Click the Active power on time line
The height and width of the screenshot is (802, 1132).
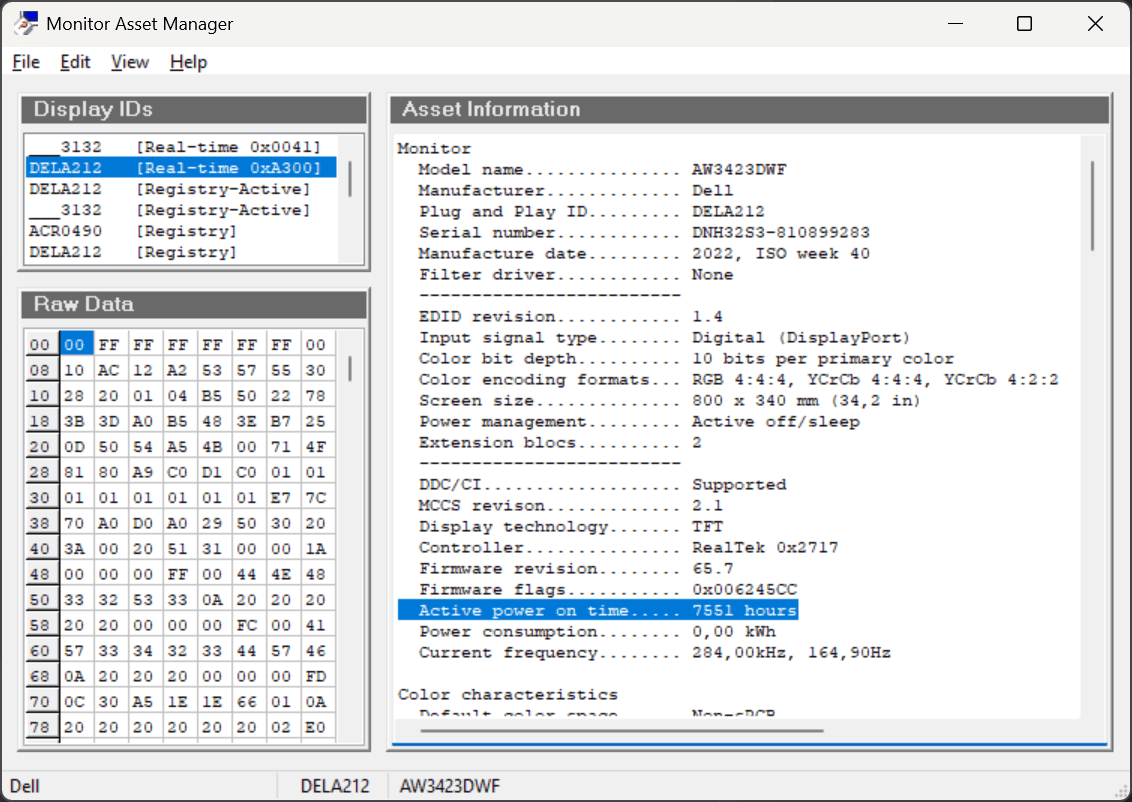click(598, 610)
